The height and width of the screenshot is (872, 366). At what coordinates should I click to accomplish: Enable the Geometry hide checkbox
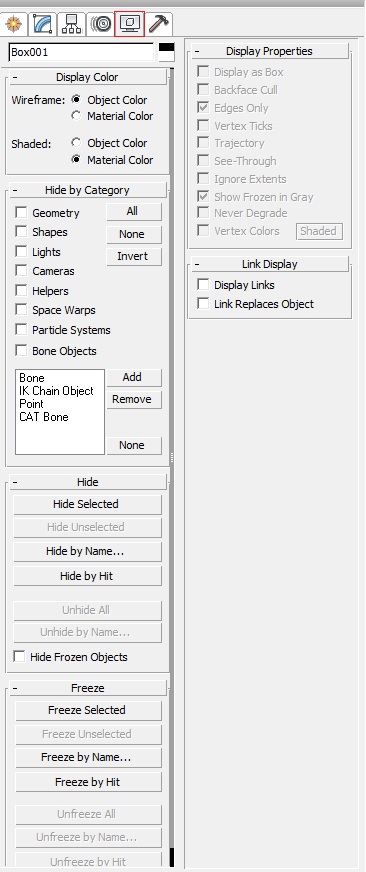pos(21,212)
